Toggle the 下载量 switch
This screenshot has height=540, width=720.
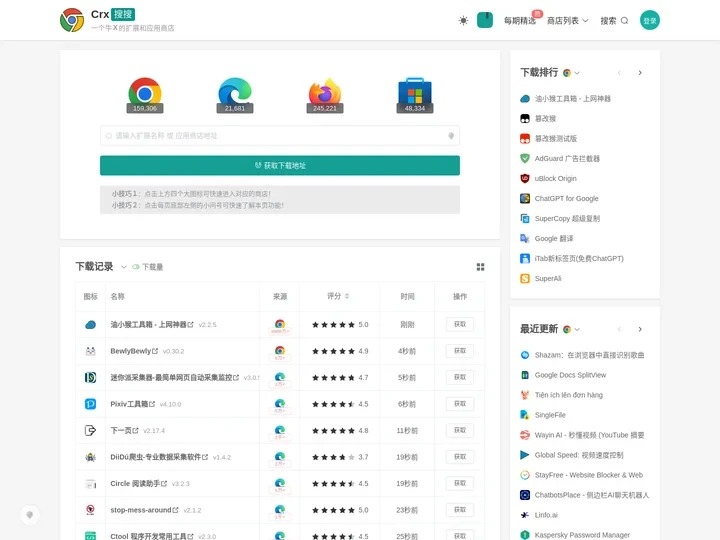pyautogui.click(x=136, y=267)
